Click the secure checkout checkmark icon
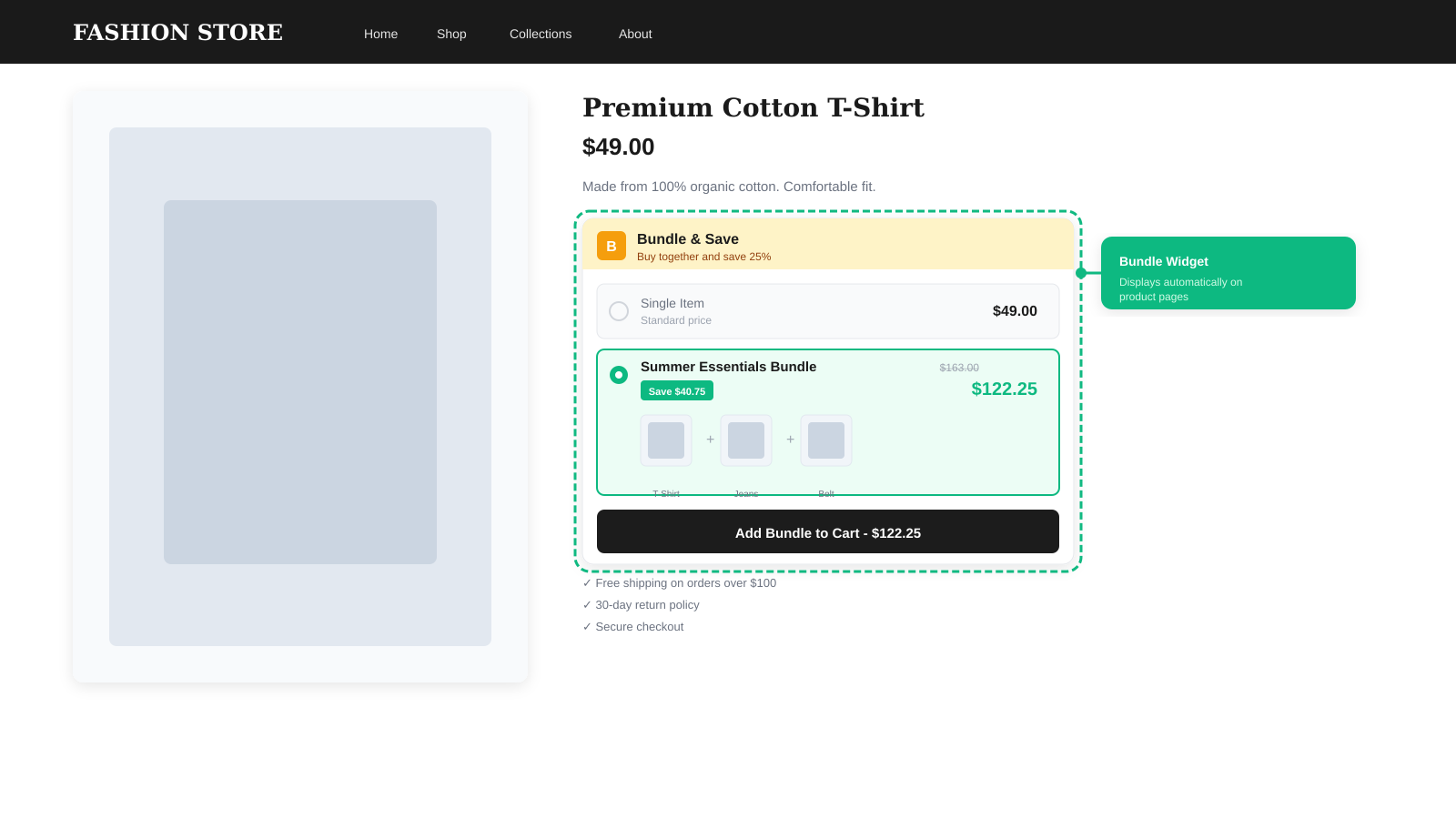 click(x=587, y=626)
